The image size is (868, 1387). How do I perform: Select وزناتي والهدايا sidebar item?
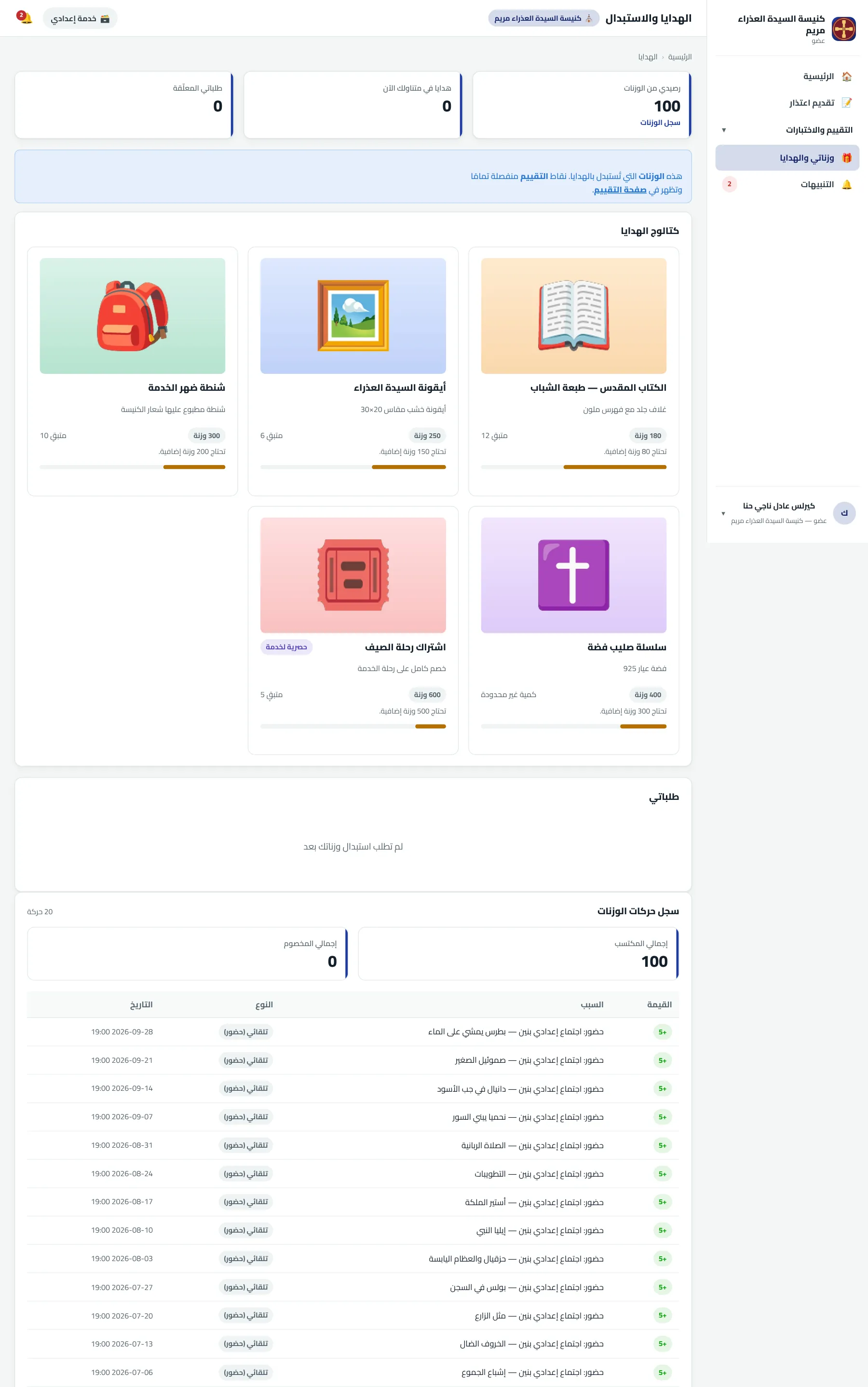787,158
